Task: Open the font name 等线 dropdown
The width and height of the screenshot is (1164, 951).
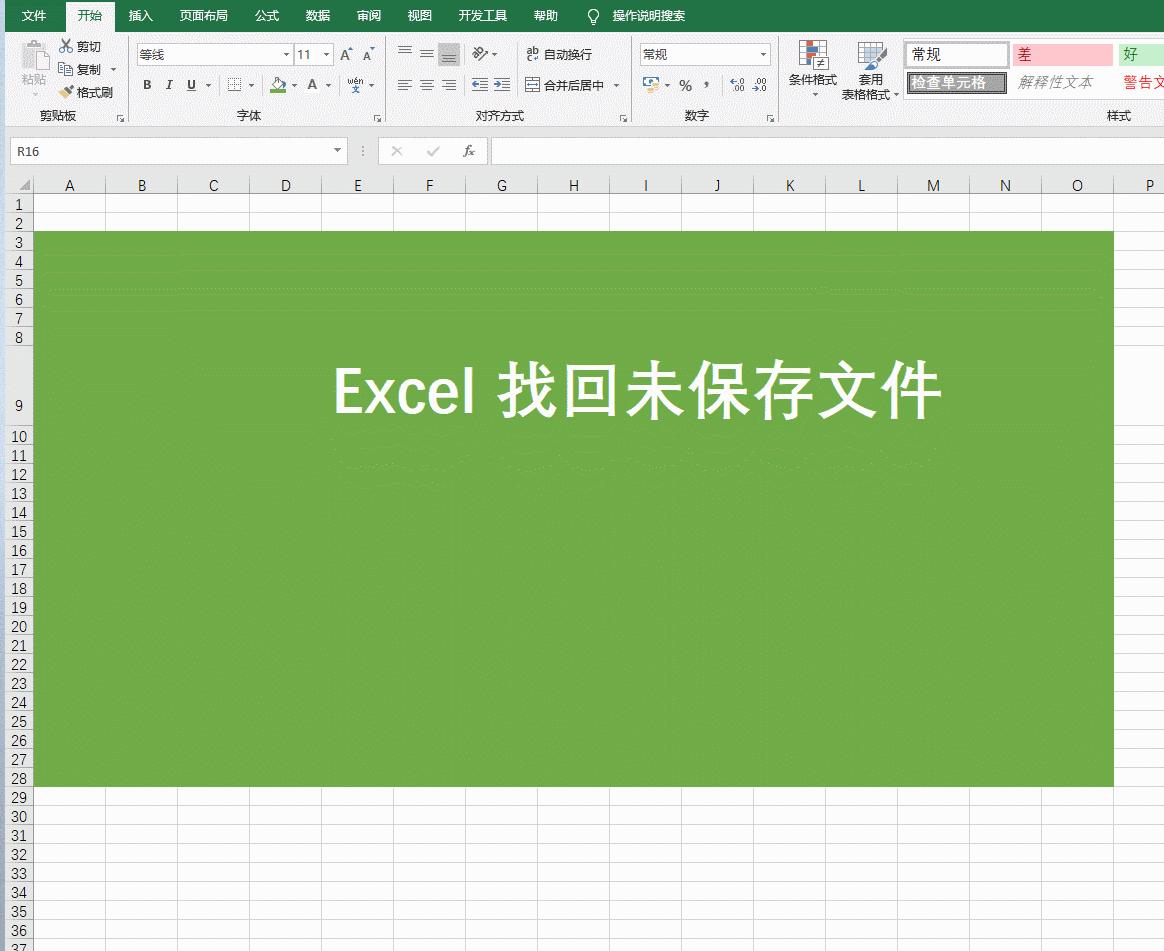Action: click(285, 53)
